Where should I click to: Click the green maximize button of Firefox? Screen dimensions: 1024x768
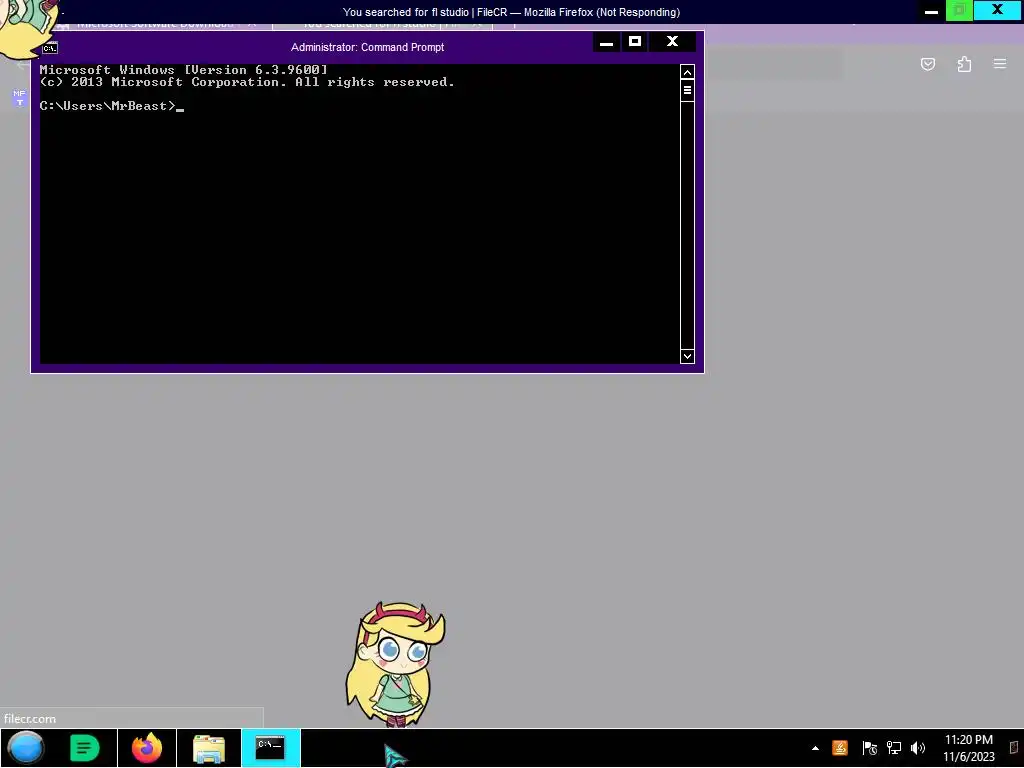[959, 10]
